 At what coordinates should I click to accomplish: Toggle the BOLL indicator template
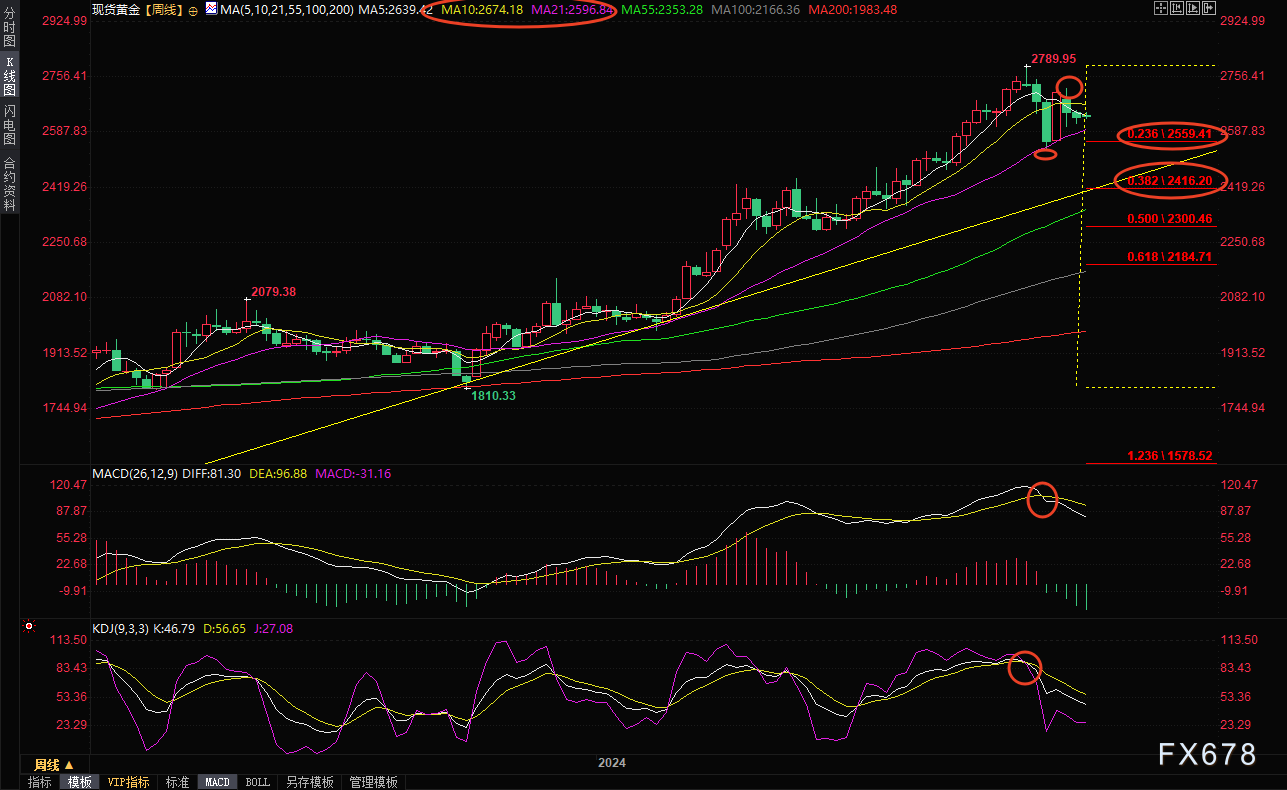[257, 782]
